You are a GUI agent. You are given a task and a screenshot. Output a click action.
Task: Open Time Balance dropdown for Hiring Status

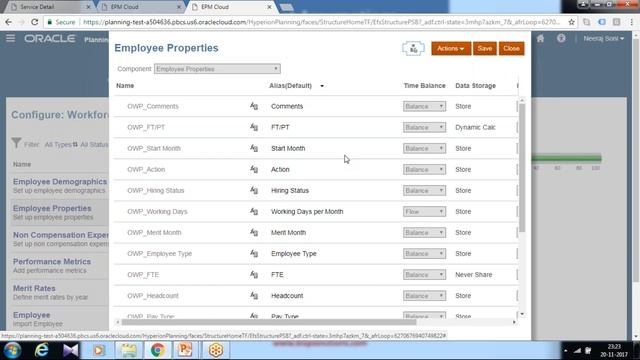point(424,191)
